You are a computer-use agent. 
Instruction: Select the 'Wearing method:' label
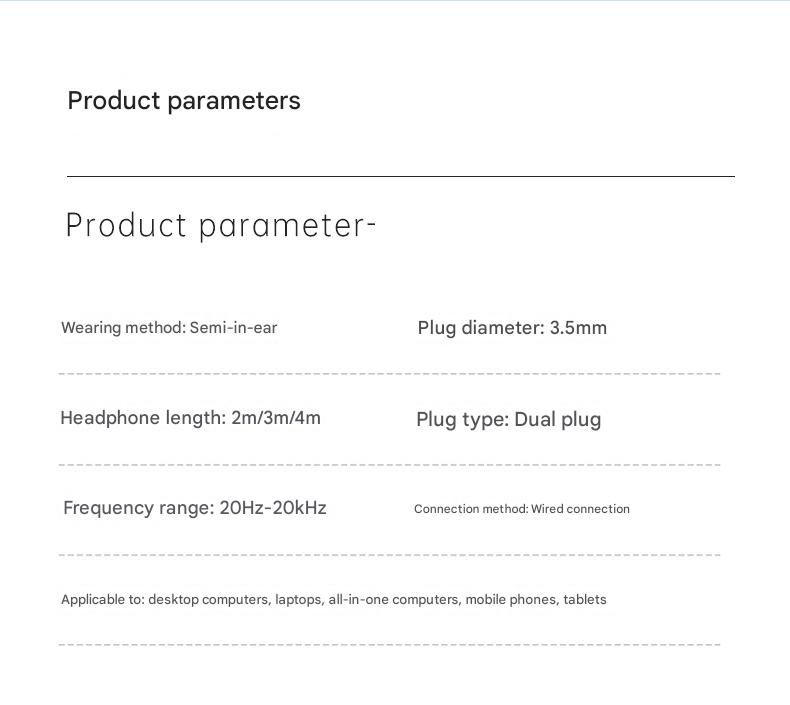click(x=123, y=328)
